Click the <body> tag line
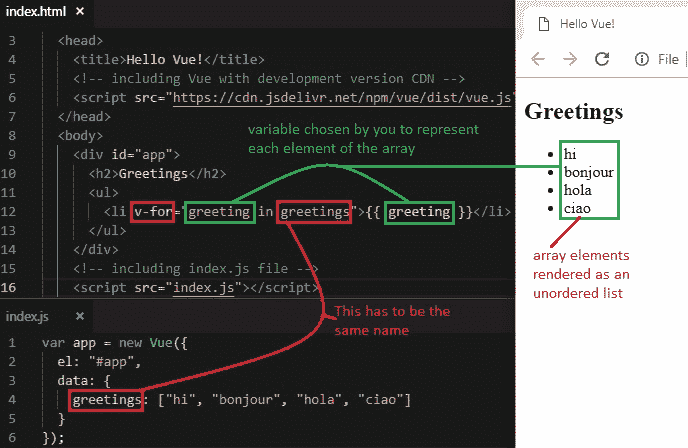 pyautogui.click(x=80, y=136)
